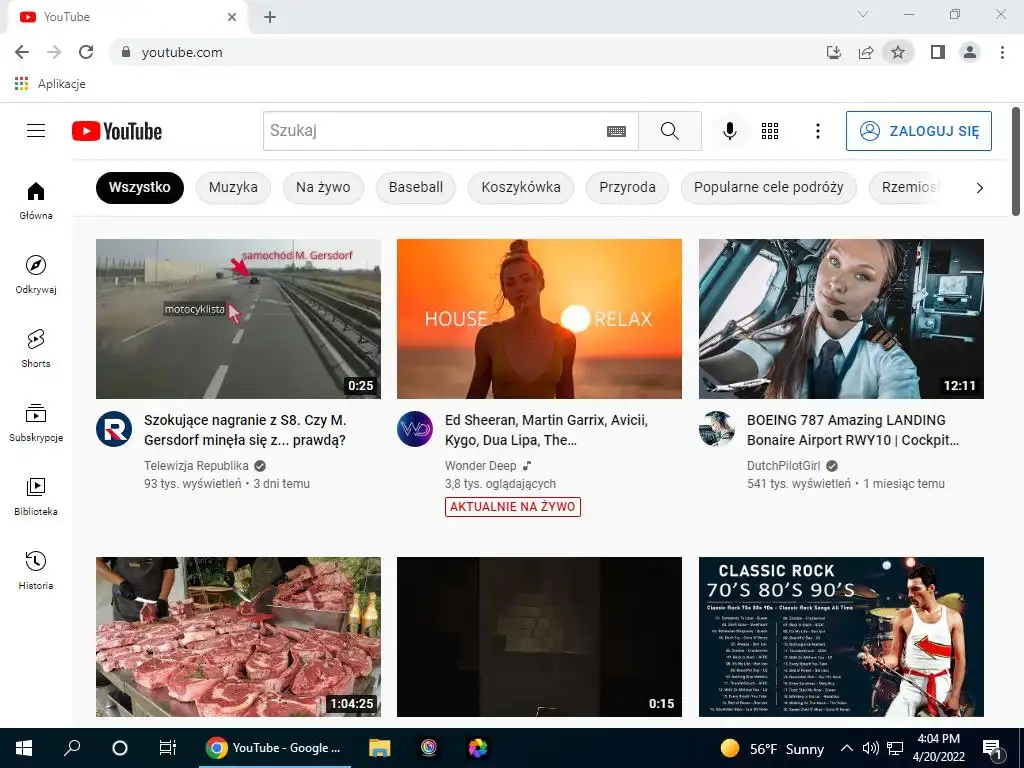Screen dimensions: 1024x768
Task: Open Chrome three-dot menu
Action: 1002,52
